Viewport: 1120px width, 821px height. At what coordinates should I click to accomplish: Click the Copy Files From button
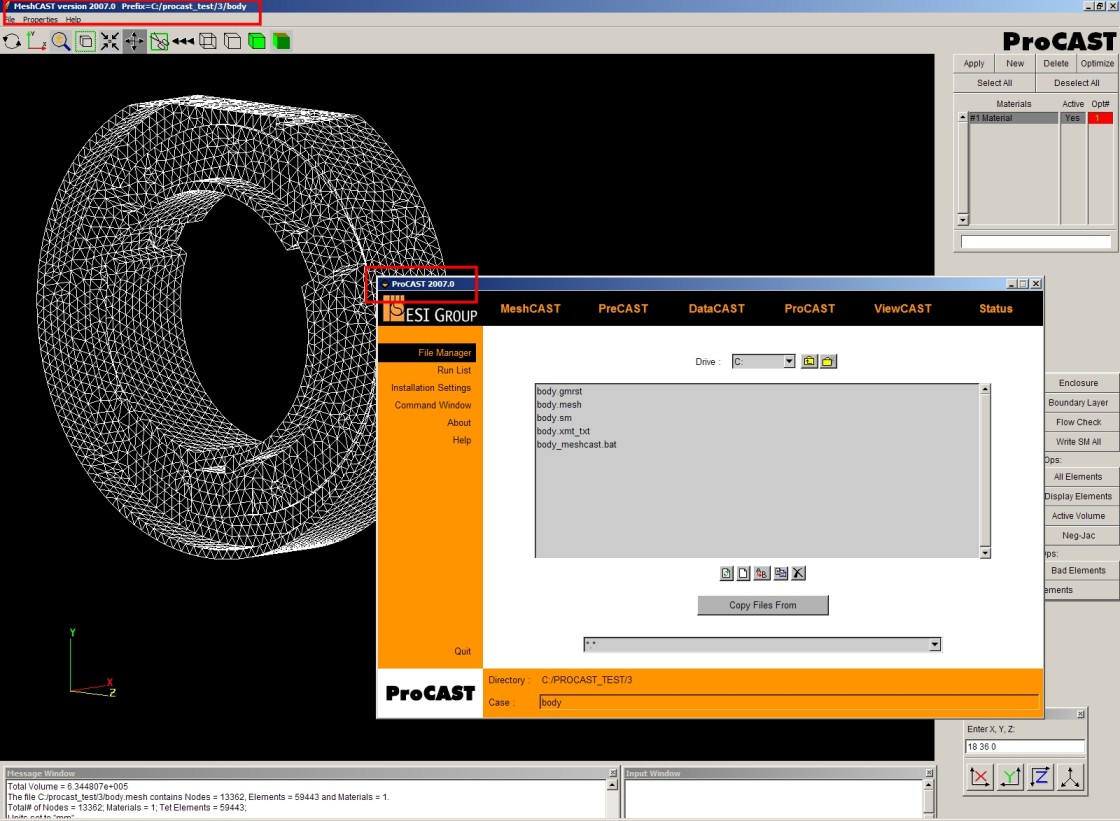click(x=762, y=605)
